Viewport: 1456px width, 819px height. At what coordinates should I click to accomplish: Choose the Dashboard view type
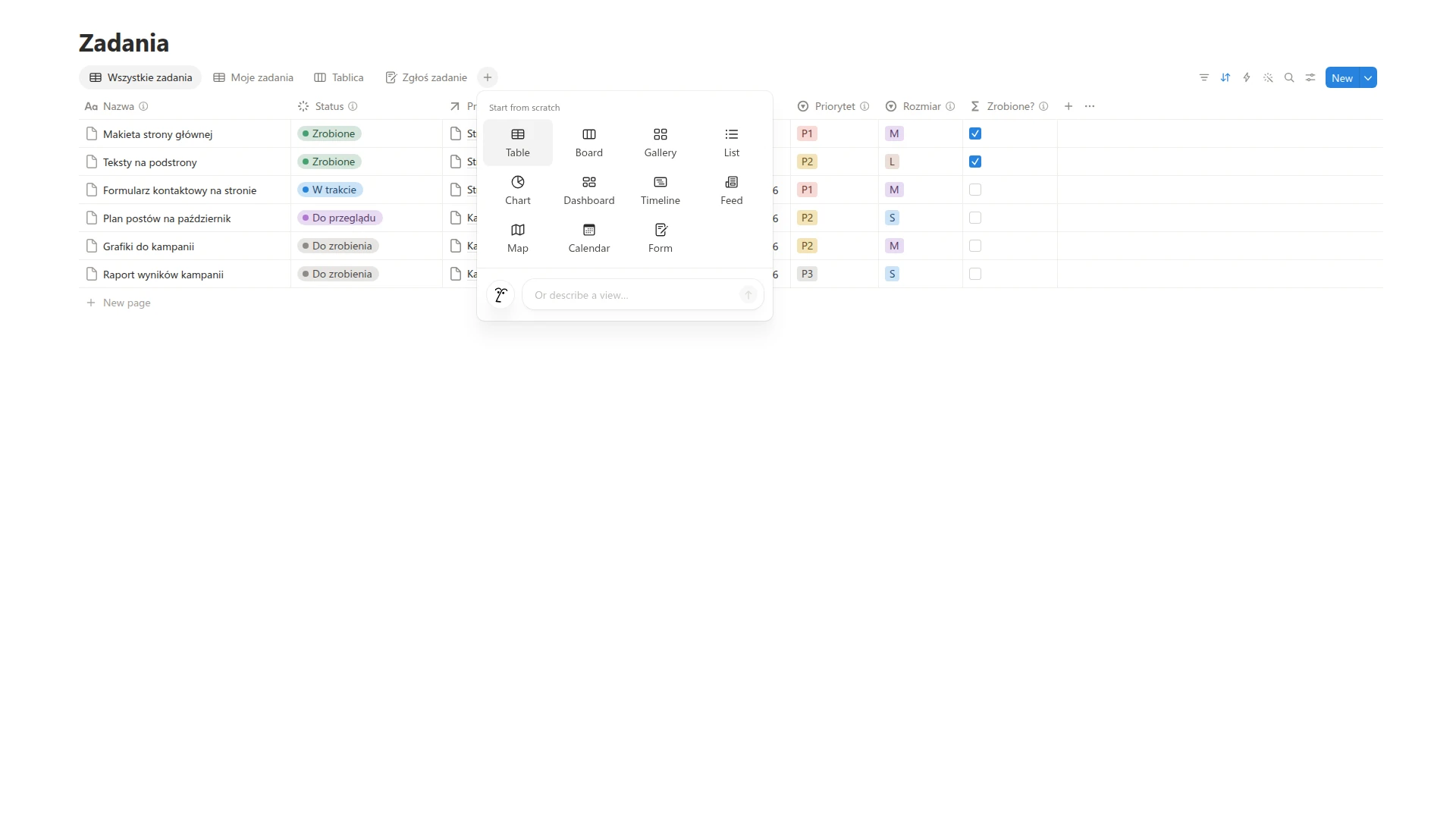coord(589,190)
